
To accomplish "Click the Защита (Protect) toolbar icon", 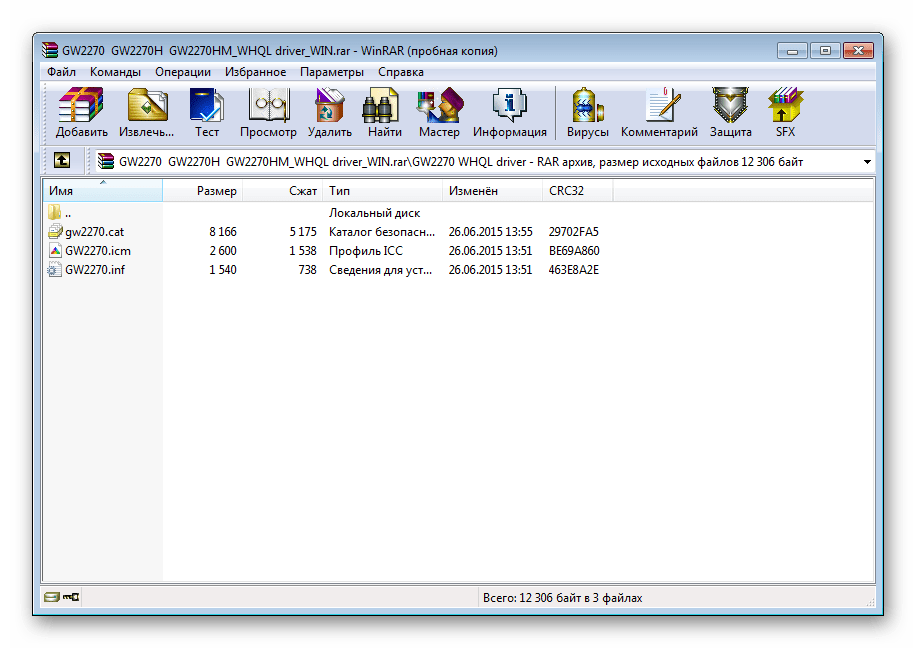I will pos(730,112).
